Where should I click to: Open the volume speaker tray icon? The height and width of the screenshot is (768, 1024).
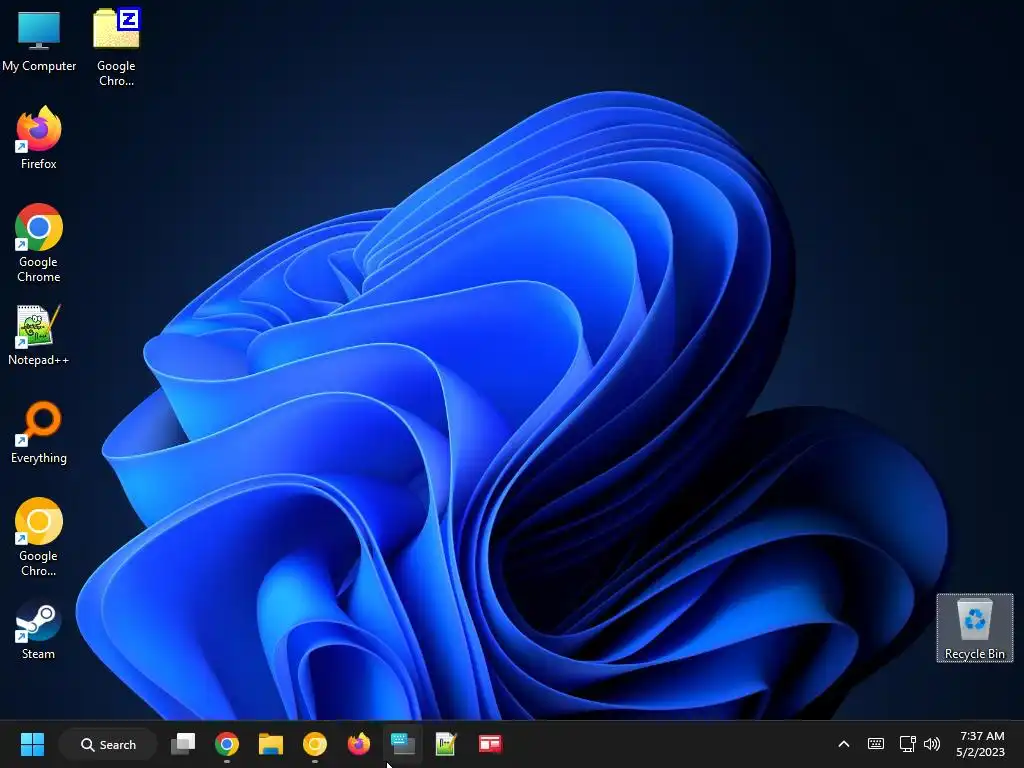pos(932,744)
